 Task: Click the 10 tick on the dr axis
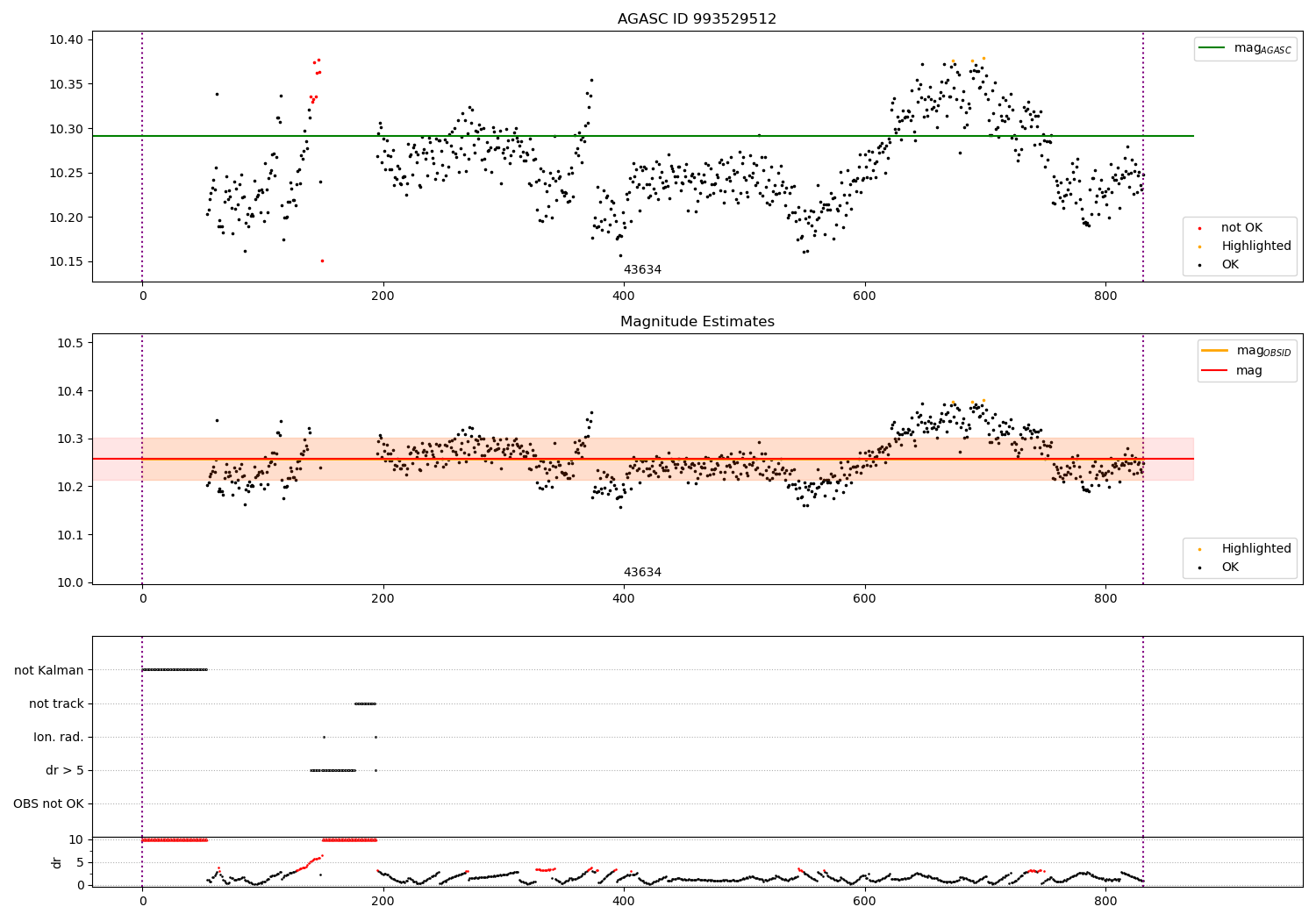point(76,839)
